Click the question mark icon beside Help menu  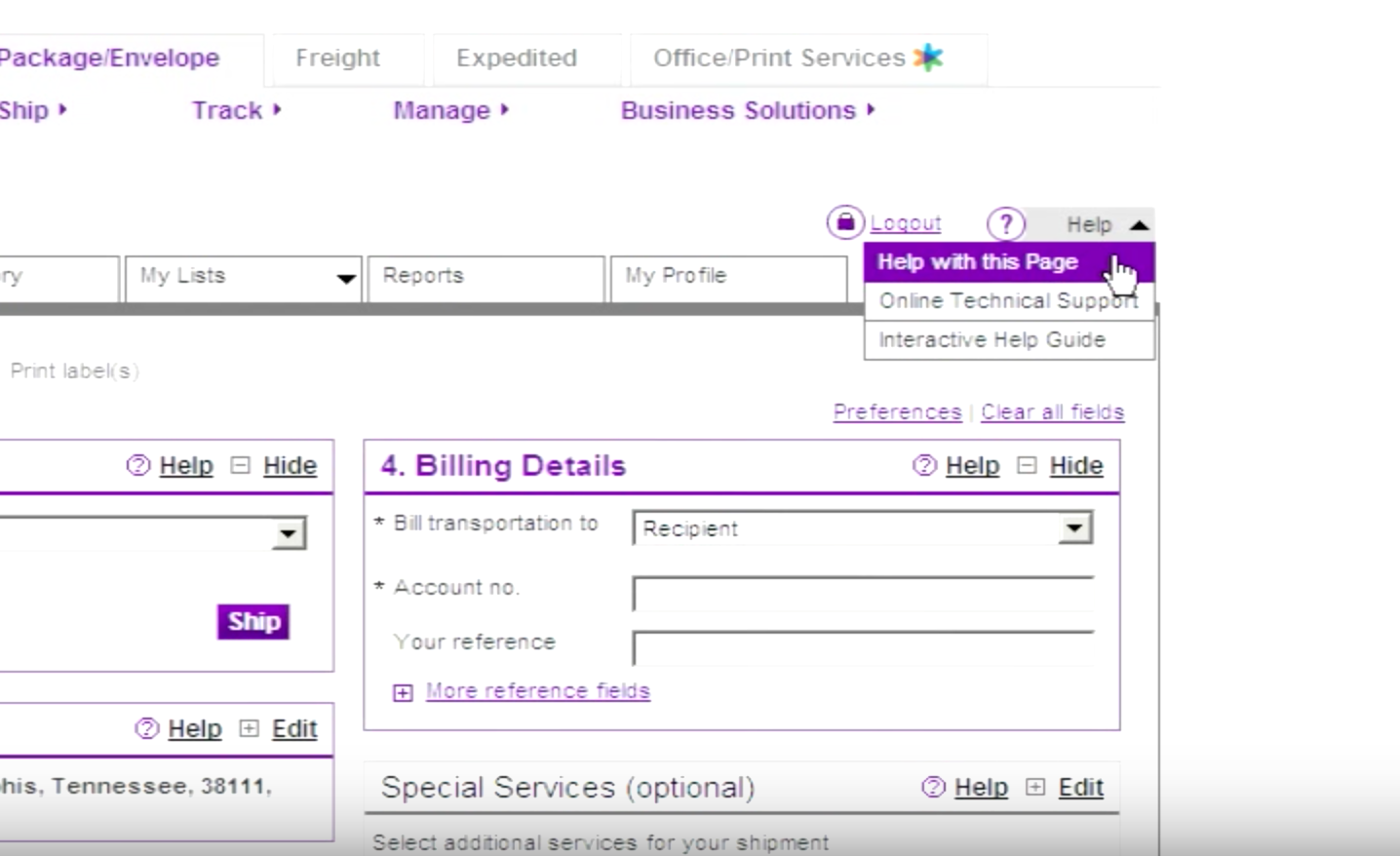1006,224
